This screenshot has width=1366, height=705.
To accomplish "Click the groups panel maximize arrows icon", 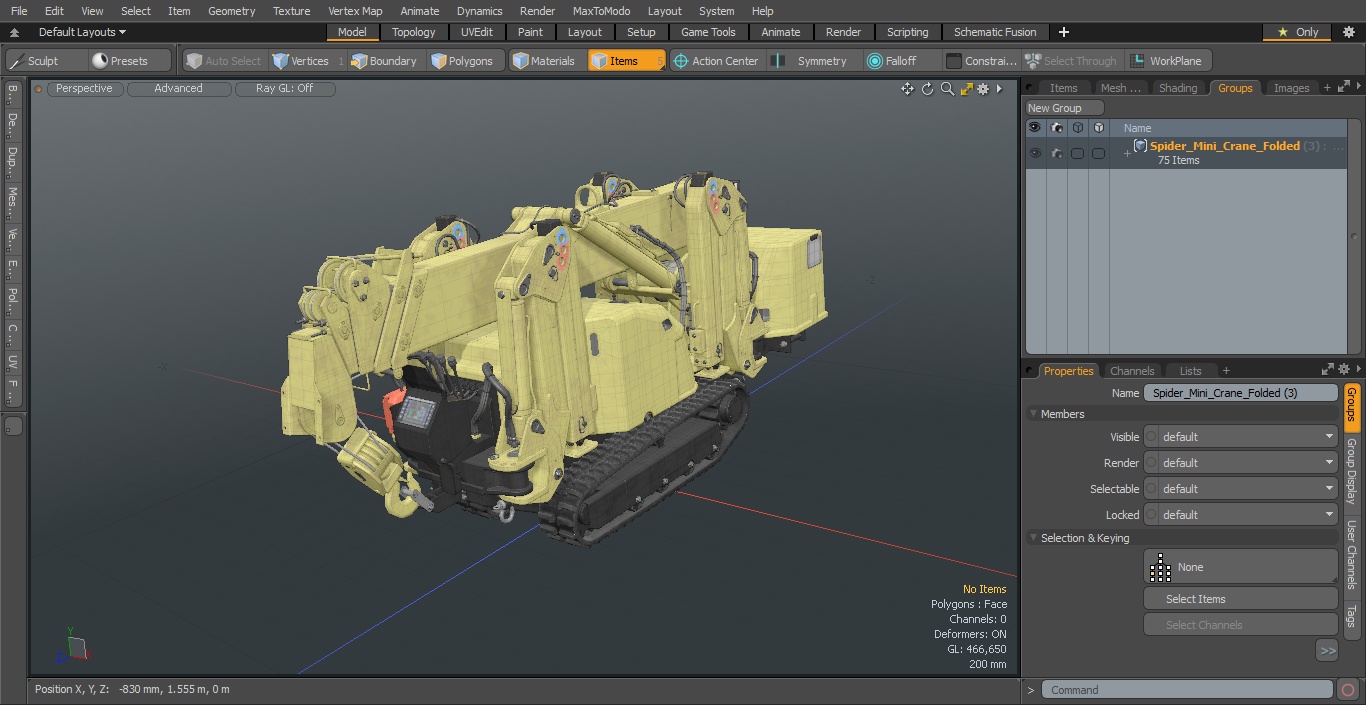I will coord(1344,88).
